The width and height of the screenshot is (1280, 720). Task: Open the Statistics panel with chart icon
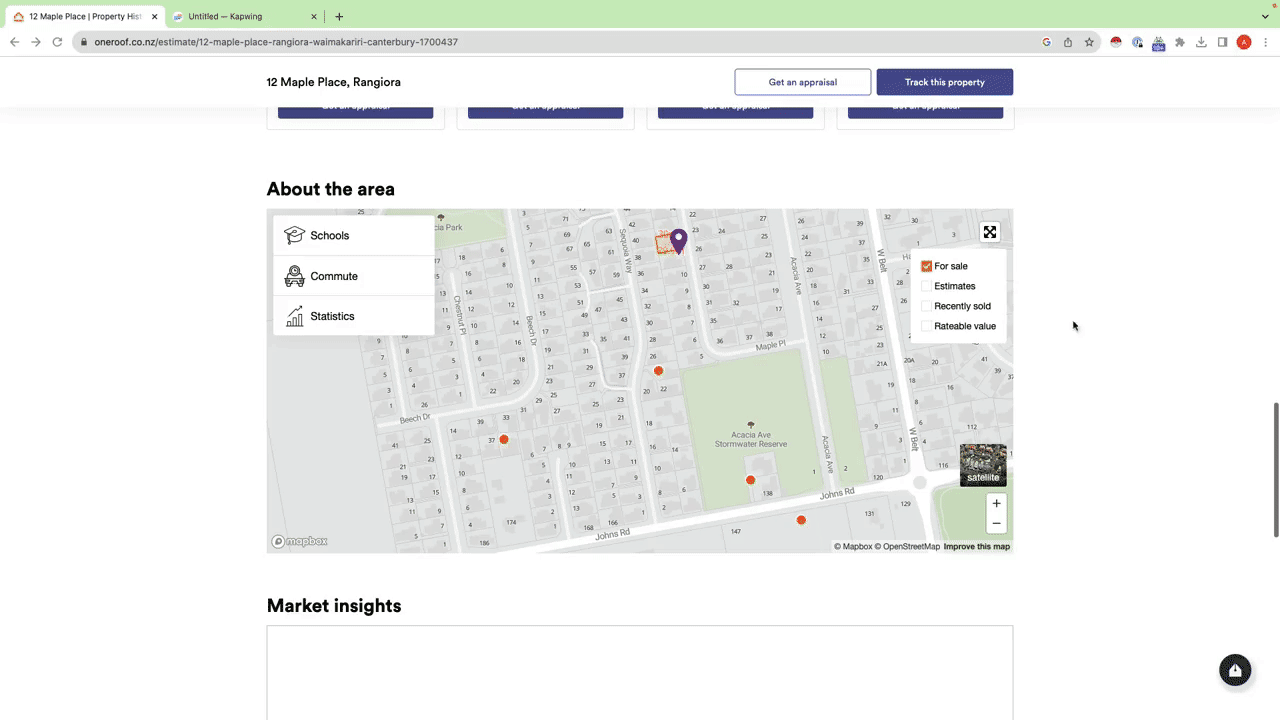point(354,316)
